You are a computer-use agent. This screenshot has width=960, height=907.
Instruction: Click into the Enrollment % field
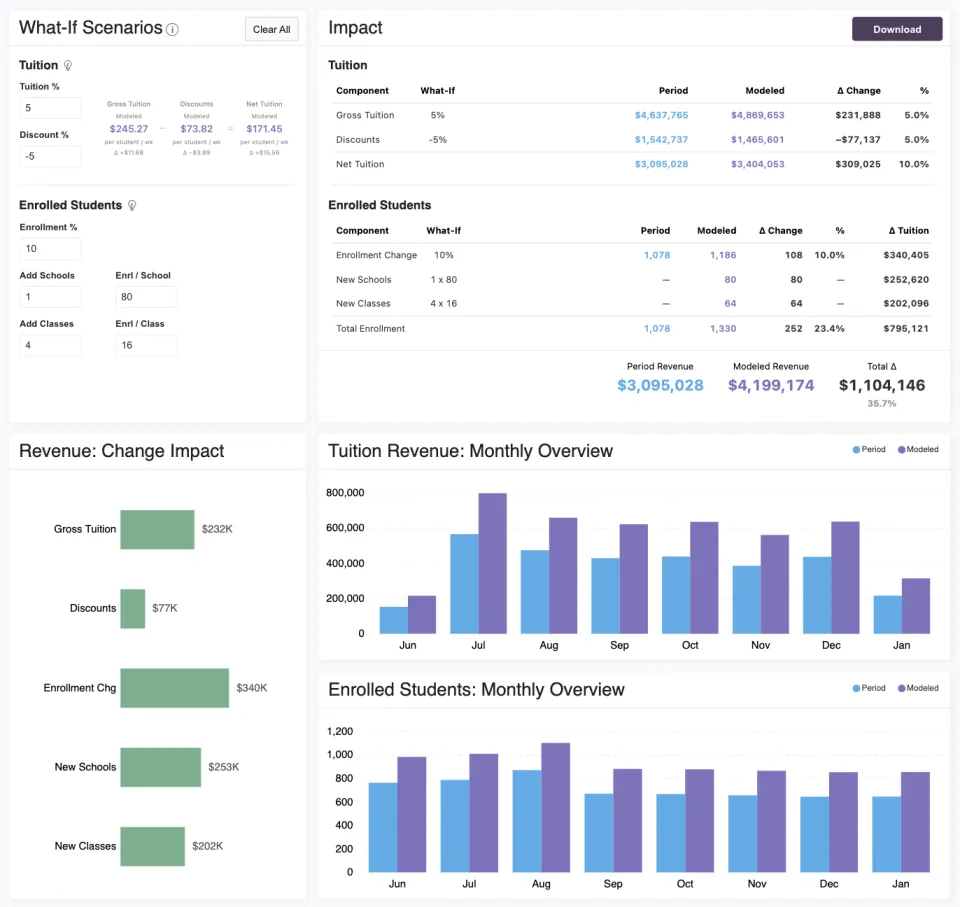(x=50, y=249)
